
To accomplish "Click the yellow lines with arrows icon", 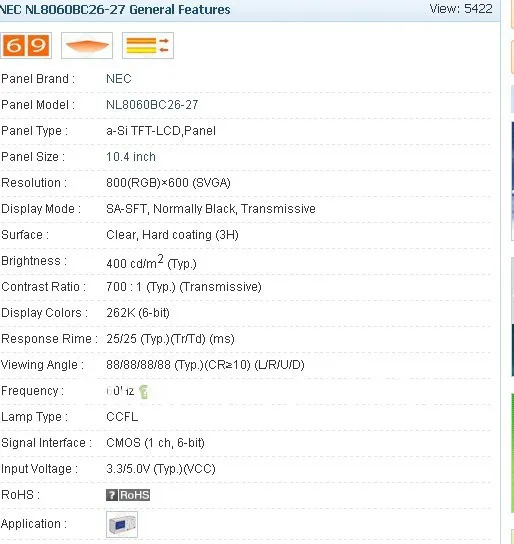I will [148, 45].
